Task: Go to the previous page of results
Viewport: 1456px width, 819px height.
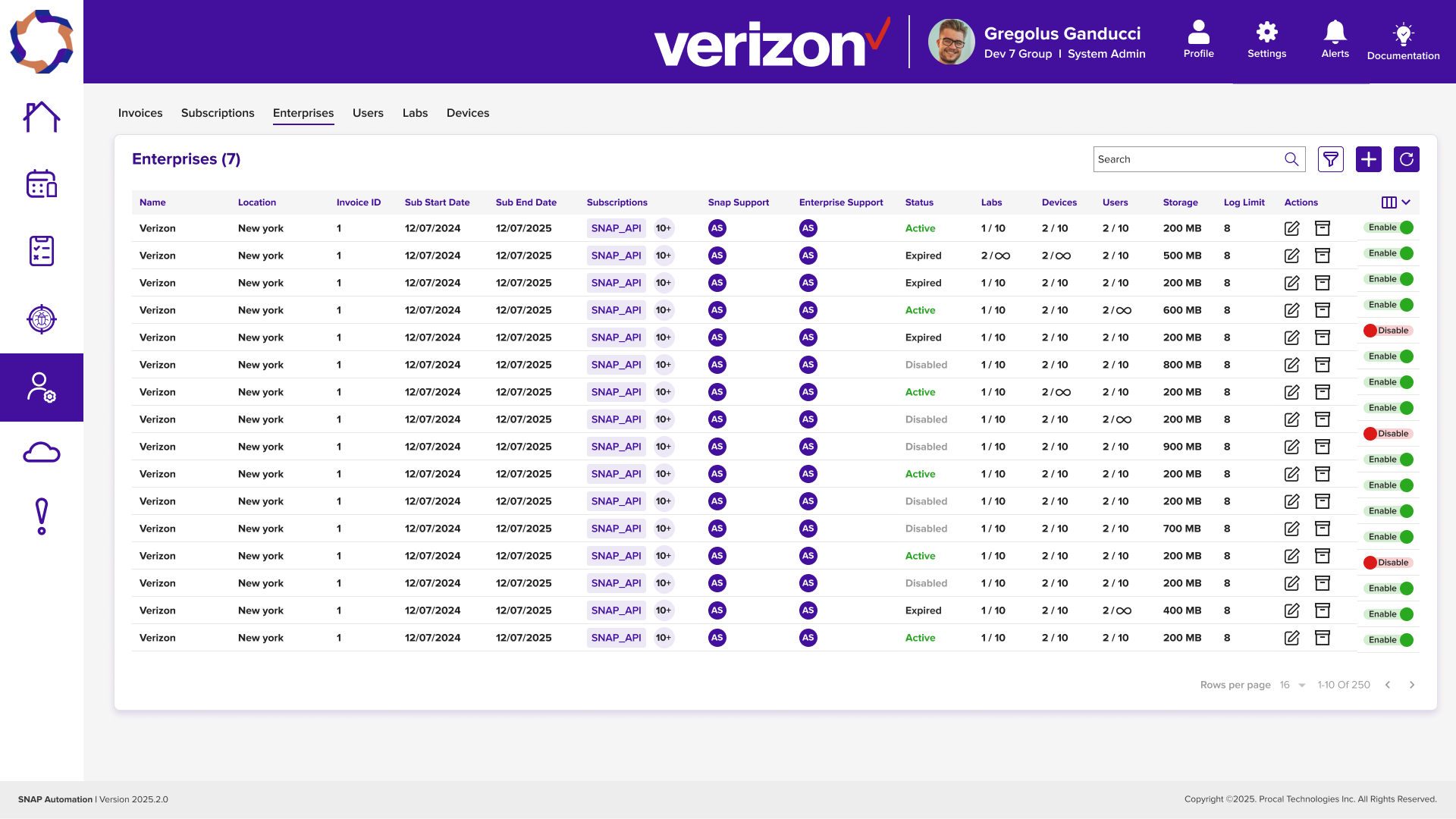Action: 1387,685
